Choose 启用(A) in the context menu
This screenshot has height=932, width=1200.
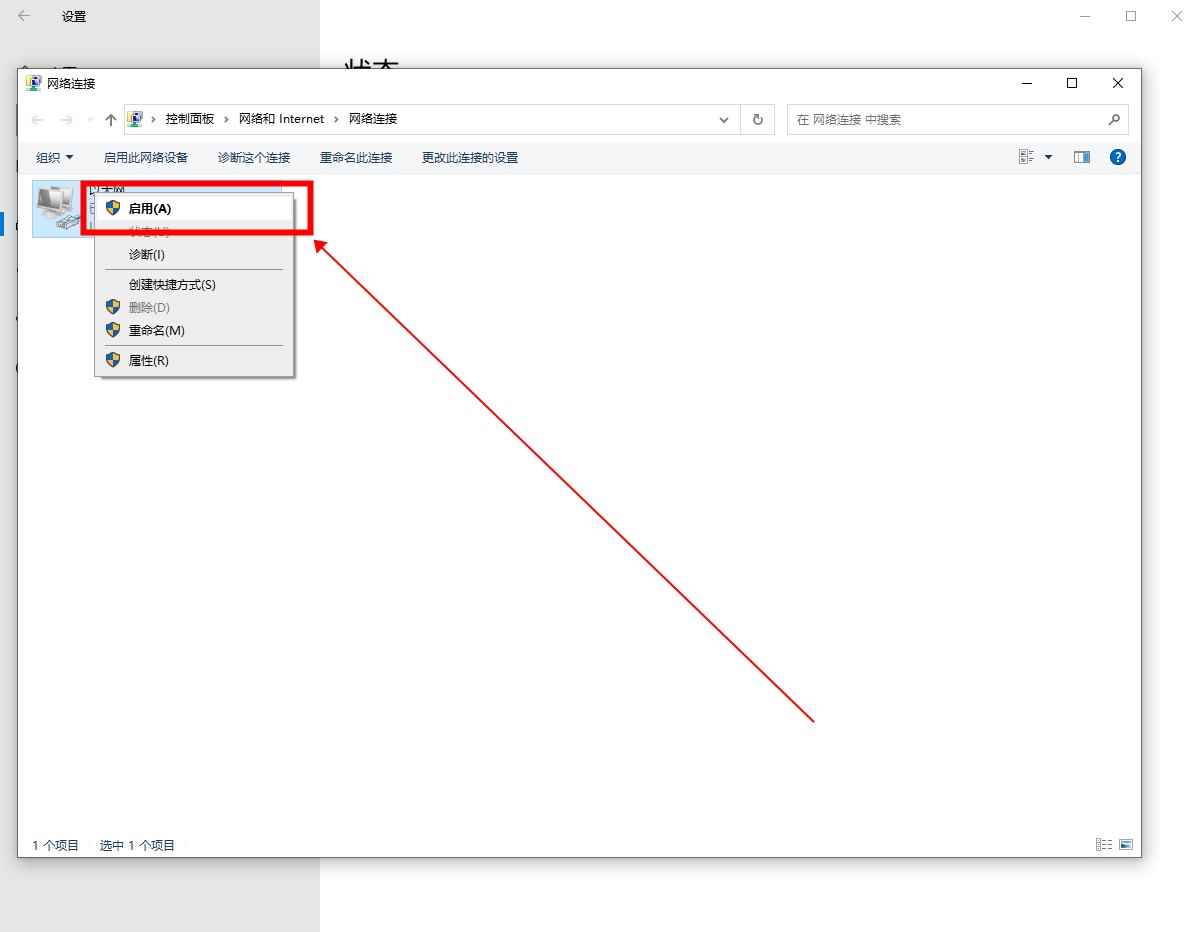click(x=150, y=208)
